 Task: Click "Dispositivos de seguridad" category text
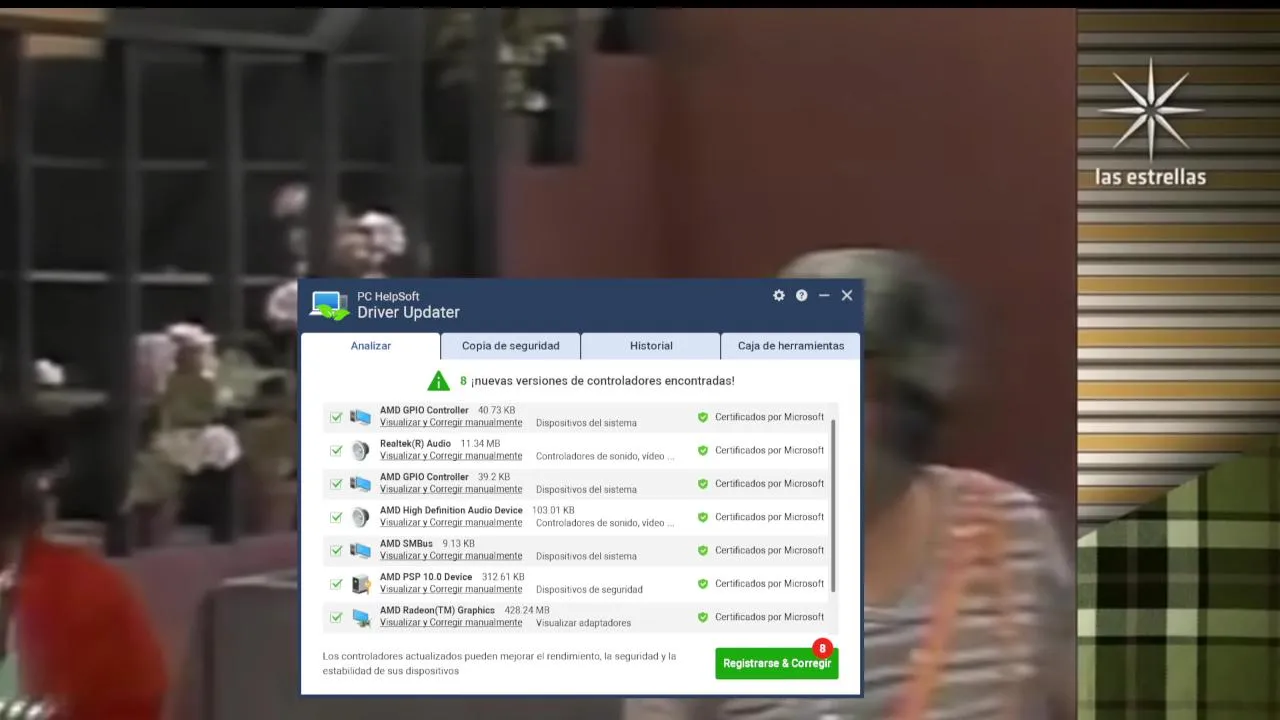pos(589,590)
